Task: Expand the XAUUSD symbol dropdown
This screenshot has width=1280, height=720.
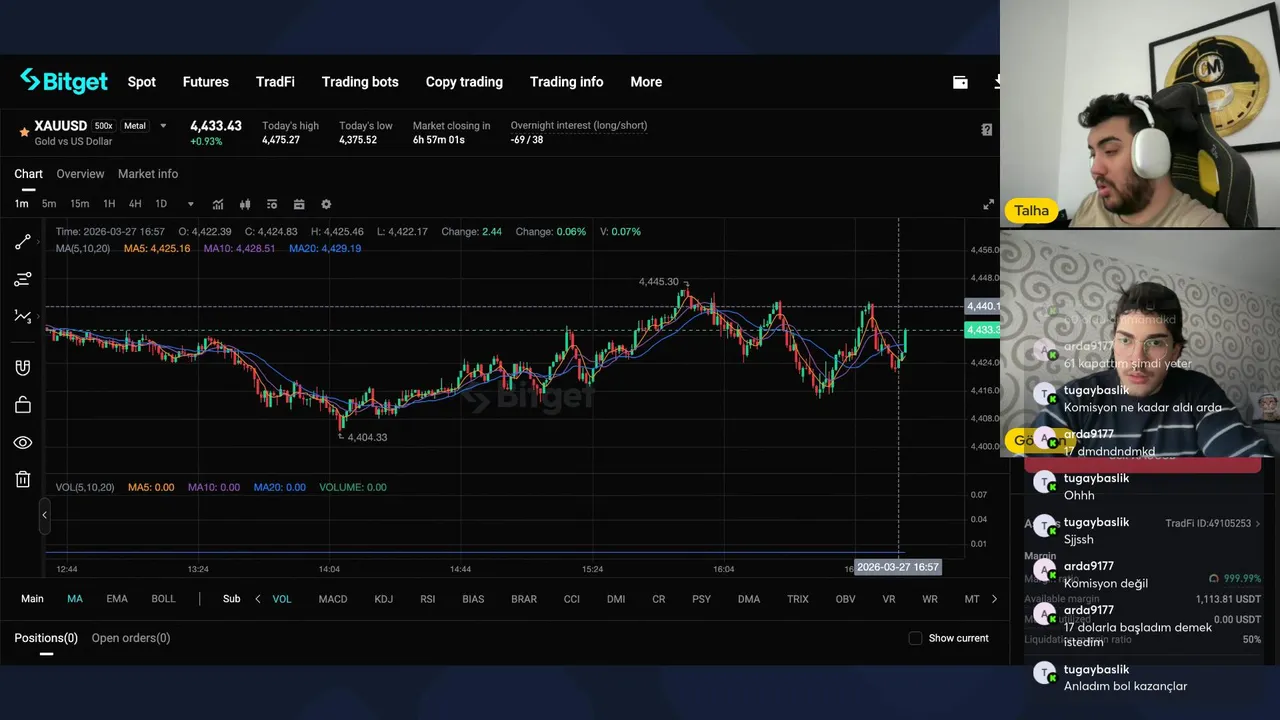Action: pos(163,126)
